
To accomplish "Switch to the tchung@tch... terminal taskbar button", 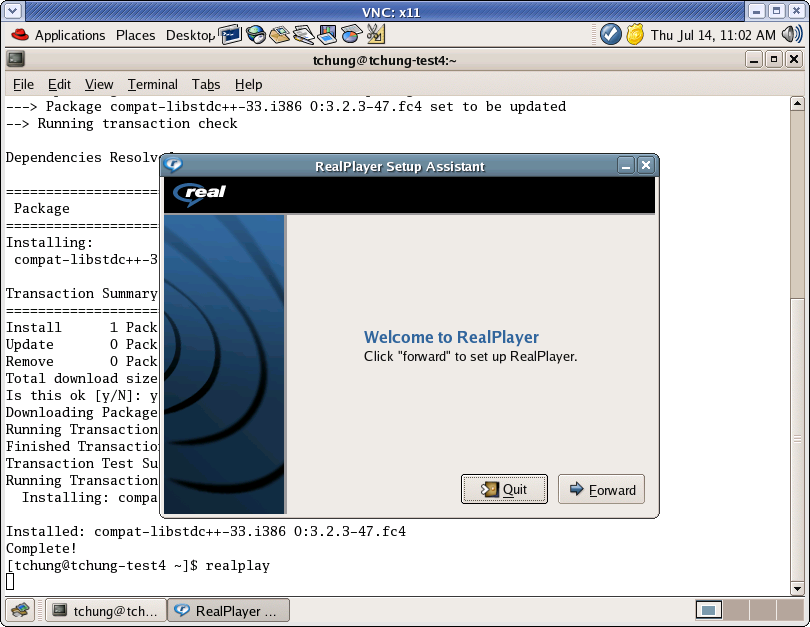I will point(106,610).
